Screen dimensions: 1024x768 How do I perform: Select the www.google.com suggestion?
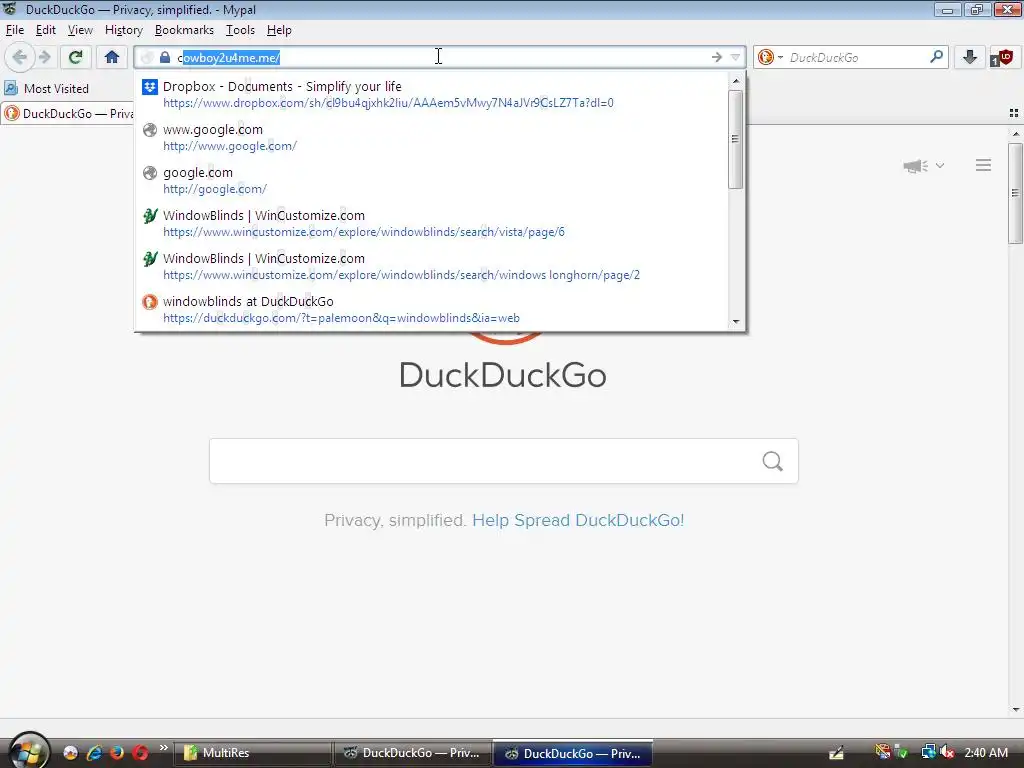point(431,137)
